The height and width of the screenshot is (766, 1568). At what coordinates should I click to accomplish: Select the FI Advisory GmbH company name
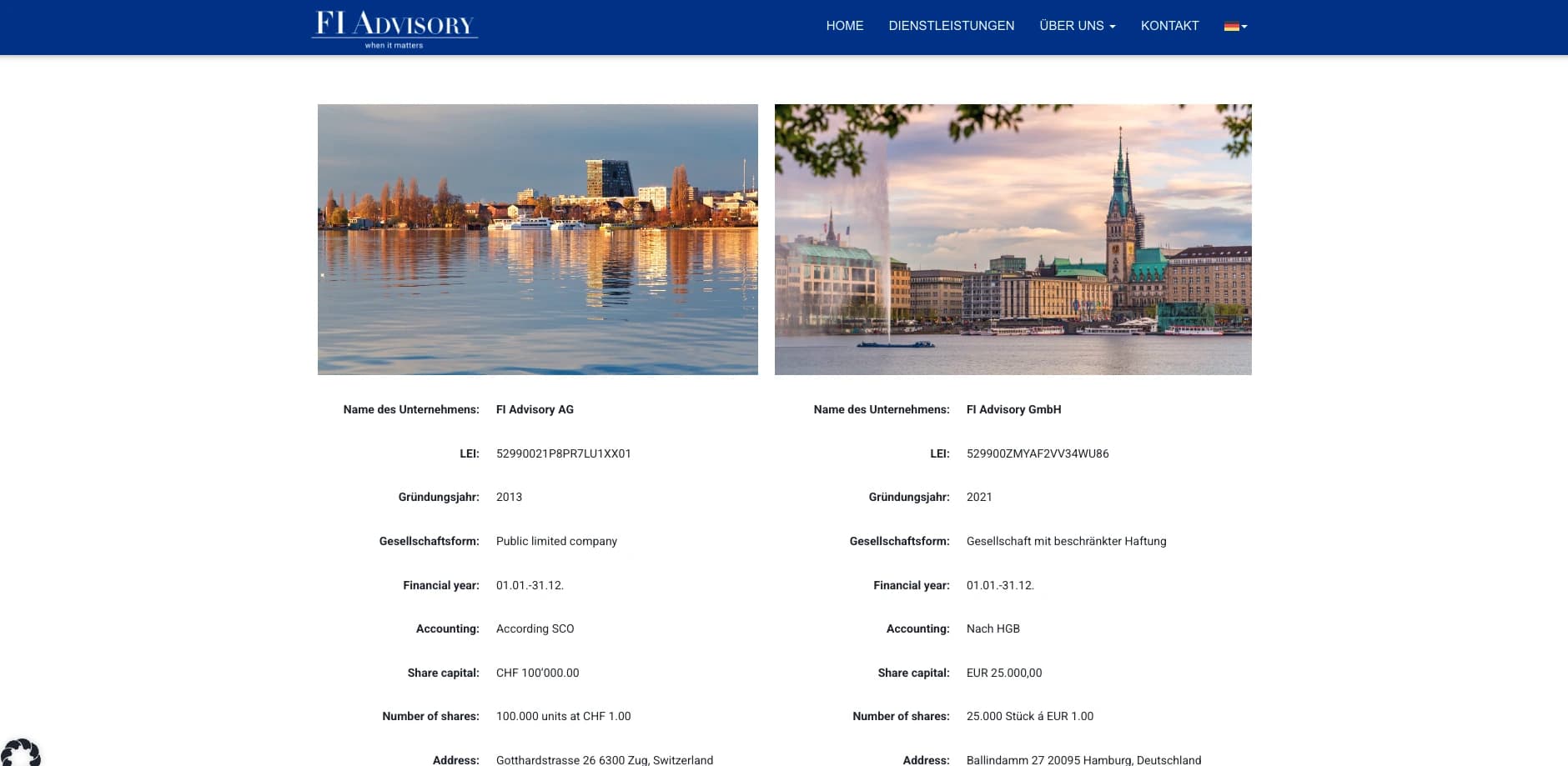[x=1013, y=409]
